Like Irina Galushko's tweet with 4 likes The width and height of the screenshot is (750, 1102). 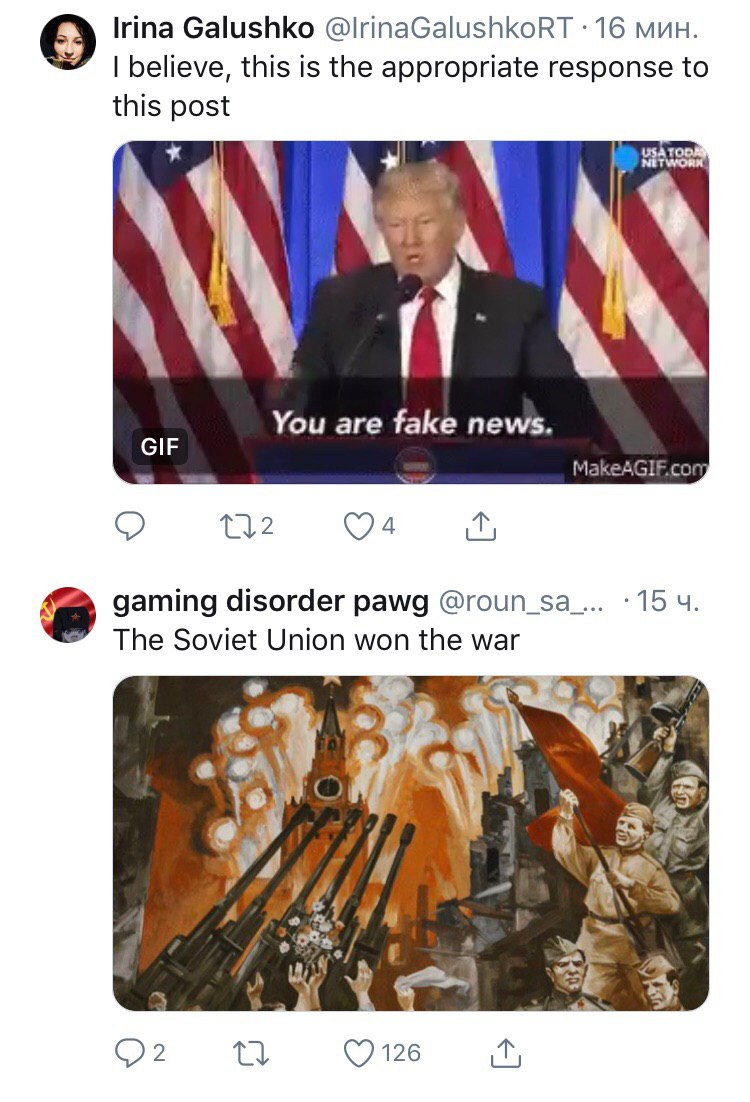(x=370, y=526)
